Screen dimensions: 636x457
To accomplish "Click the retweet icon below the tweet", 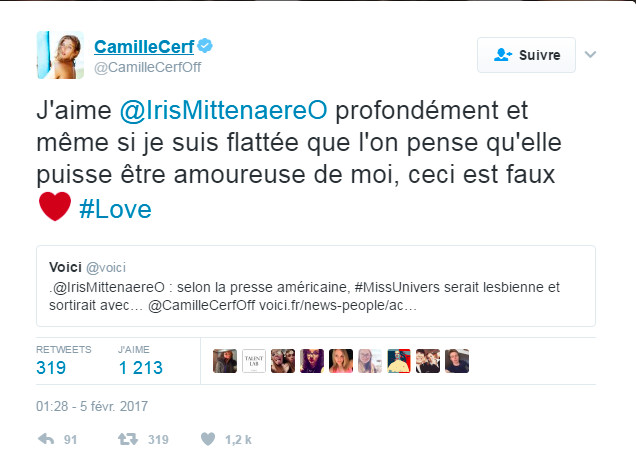I will pos(128,438).
